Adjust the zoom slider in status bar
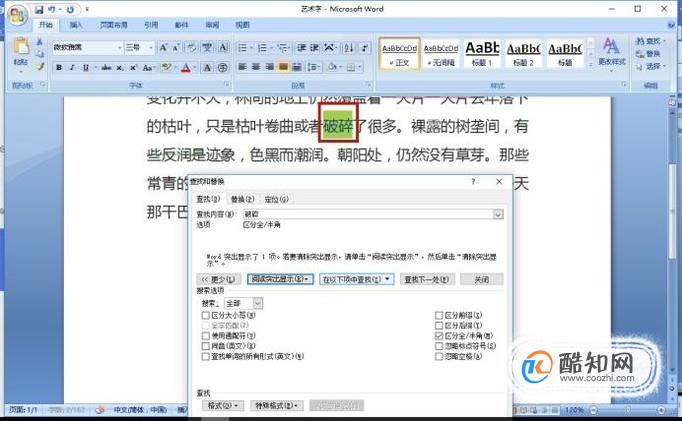 [x=628, y=411]
